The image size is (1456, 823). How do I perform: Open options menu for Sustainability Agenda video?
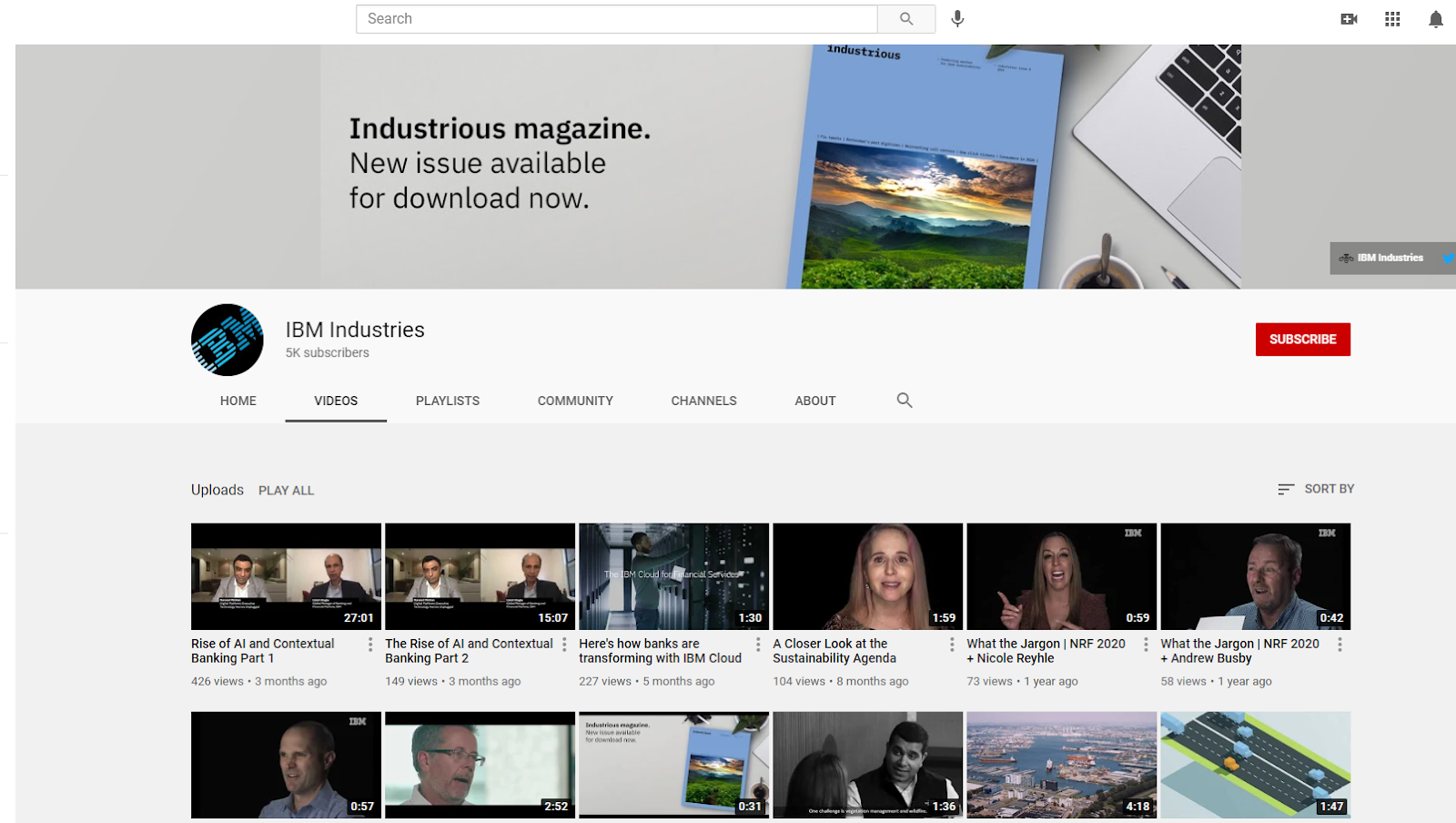952,645
